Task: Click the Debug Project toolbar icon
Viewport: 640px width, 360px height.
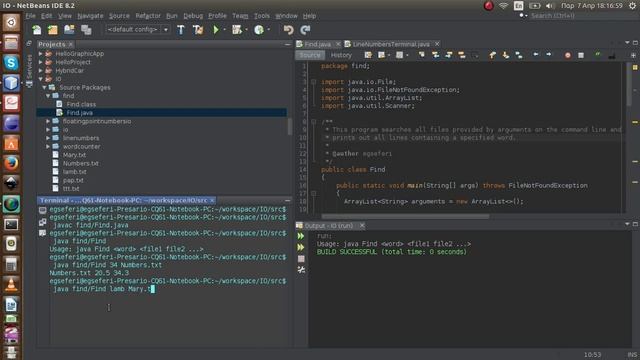Action: pos(237,30)
